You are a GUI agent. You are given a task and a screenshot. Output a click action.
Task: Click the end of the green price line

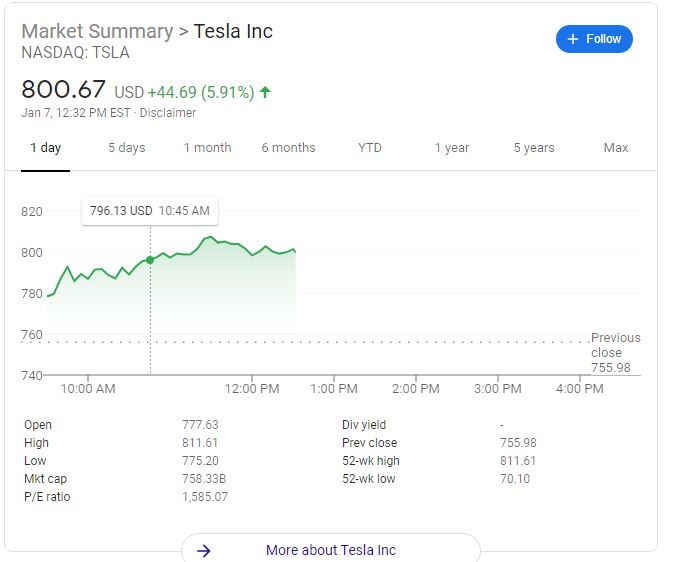point(295,250)
